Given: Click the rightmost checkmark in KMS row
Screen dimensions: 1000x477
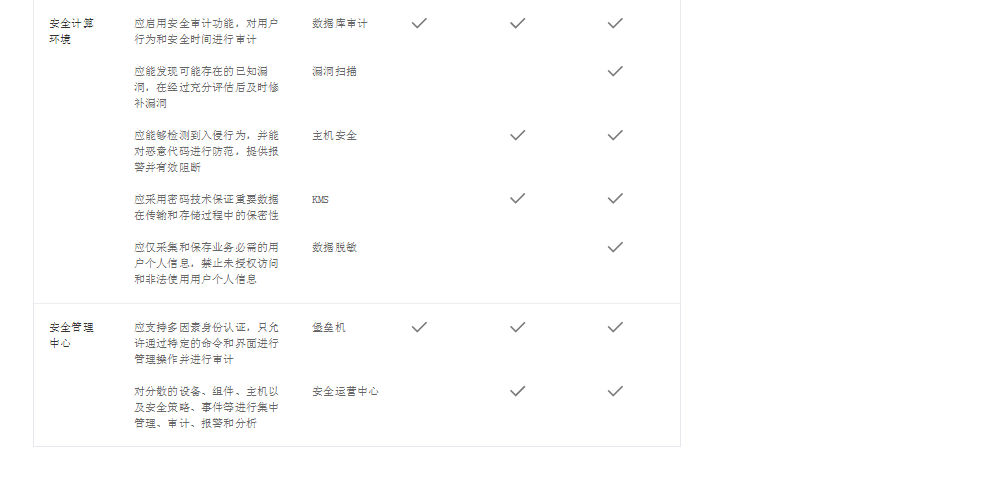Looking at the screenshot, I should 615,199.
